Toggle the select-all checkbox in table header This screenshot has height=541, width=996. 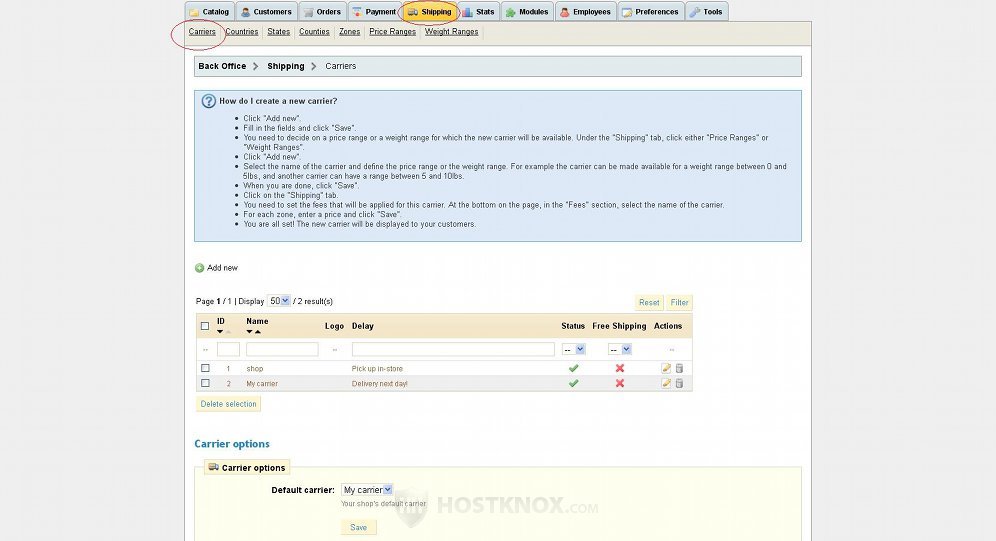click(x=205, y=326)
